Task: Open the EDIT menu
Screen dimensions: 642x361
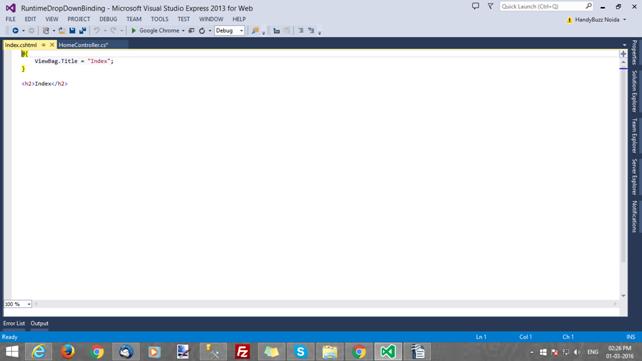Action: (30, 19)
